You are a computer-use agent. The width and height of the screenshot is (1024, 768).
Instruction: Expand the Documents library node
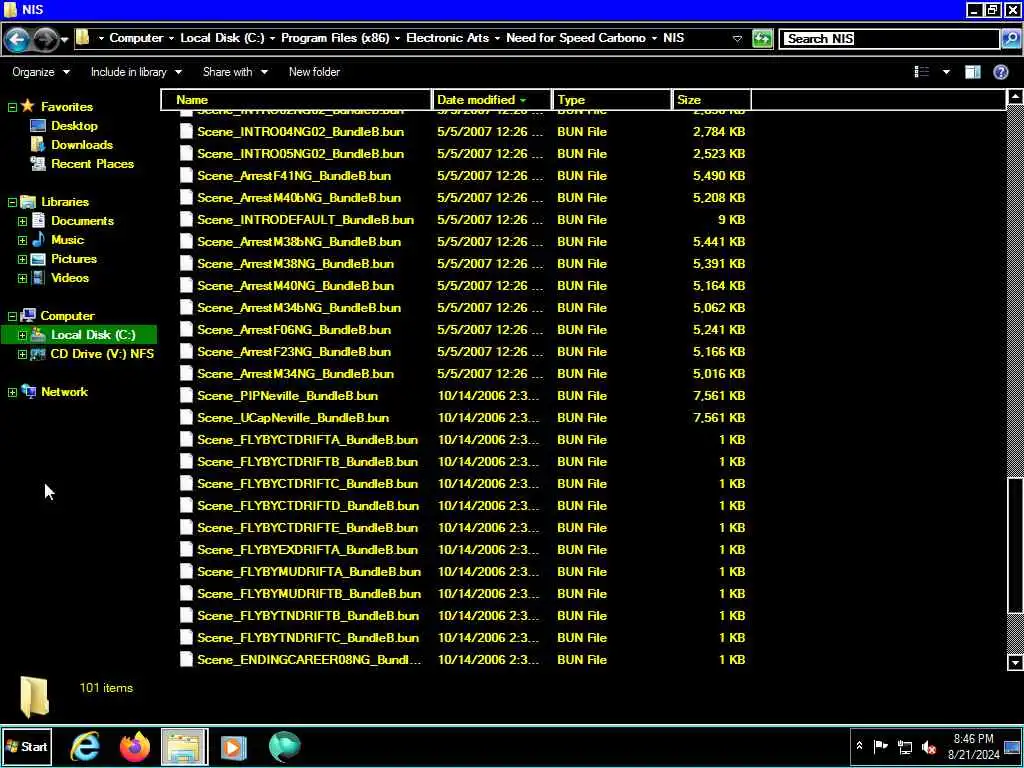pos(22,221)
